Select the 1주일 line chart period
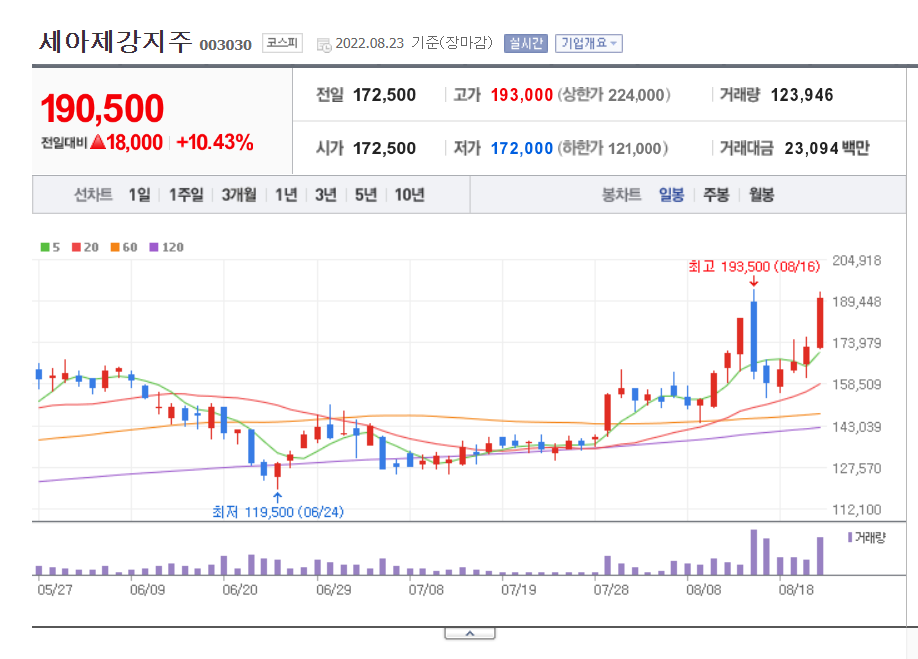Screen dimensions: 918x659 pos(186,194)
